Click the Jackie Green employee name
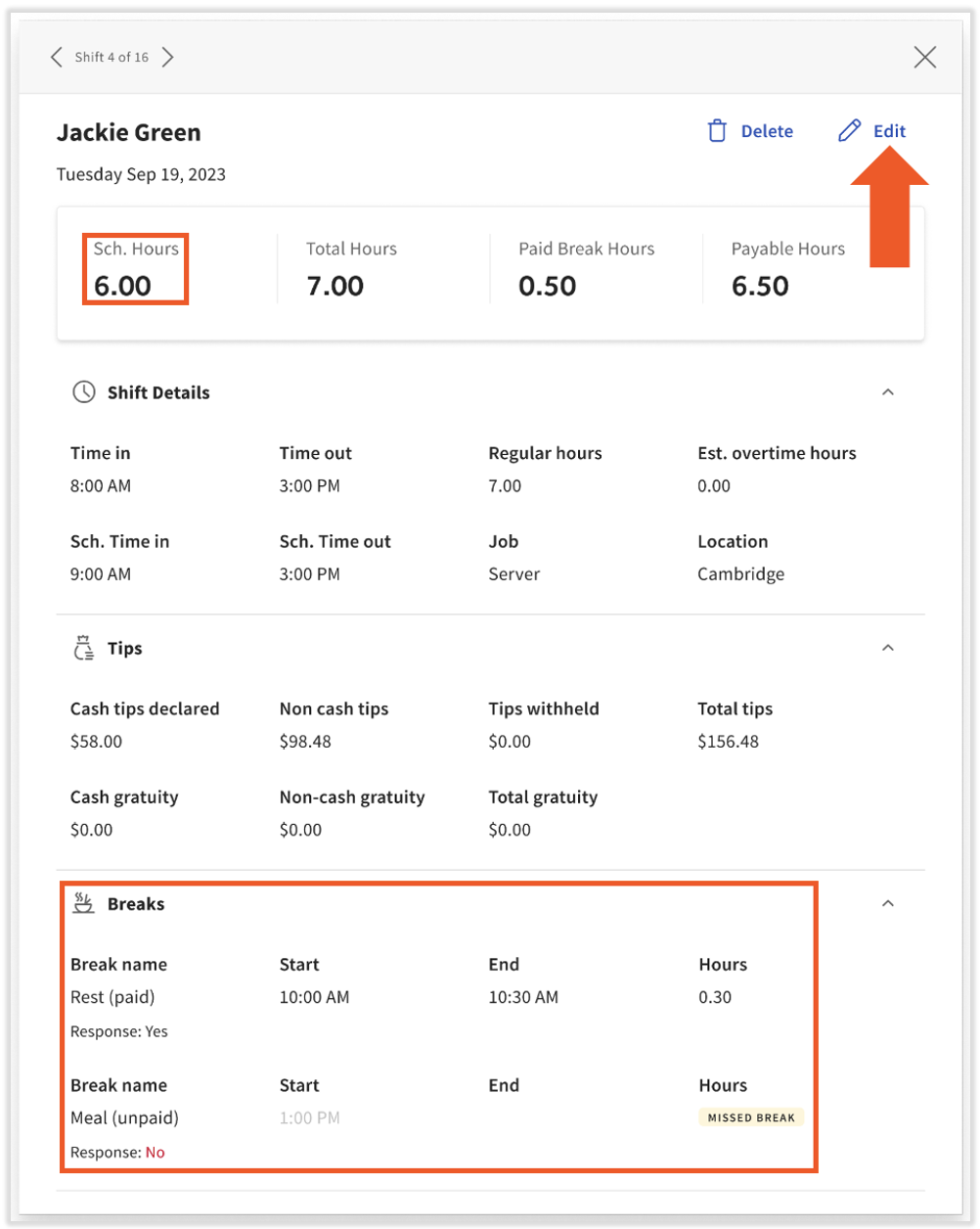Screen dimensions: 980x1229 click(x=128, y=132)
